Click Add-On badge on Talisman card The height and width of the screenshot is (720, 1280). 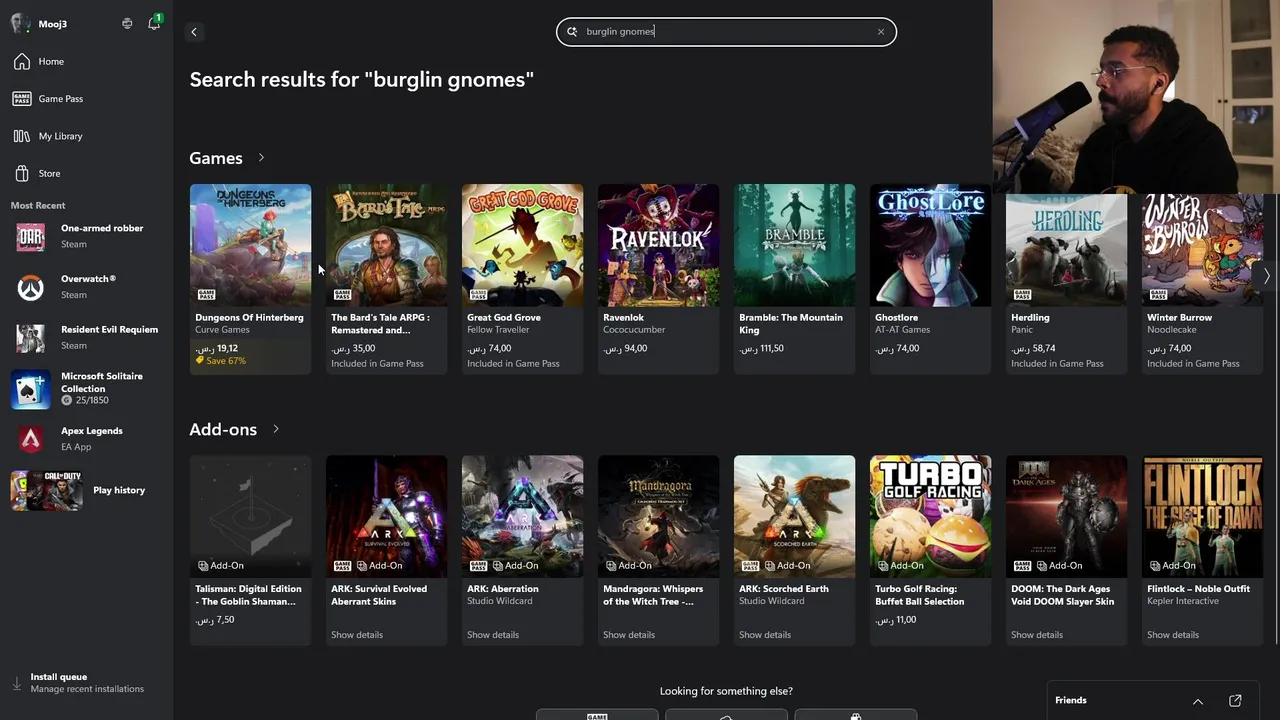pos(221,566)
